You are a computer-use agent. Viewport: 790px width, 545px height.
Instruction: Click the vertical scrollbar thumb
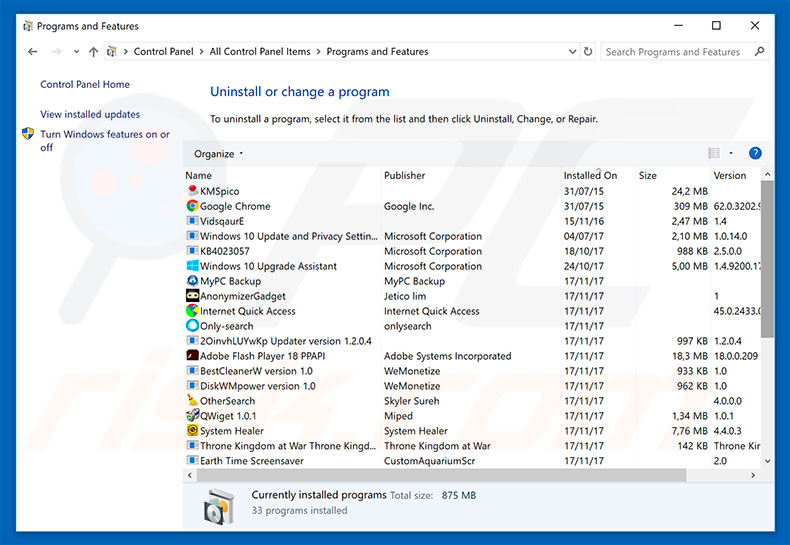(x=767, y=259)
